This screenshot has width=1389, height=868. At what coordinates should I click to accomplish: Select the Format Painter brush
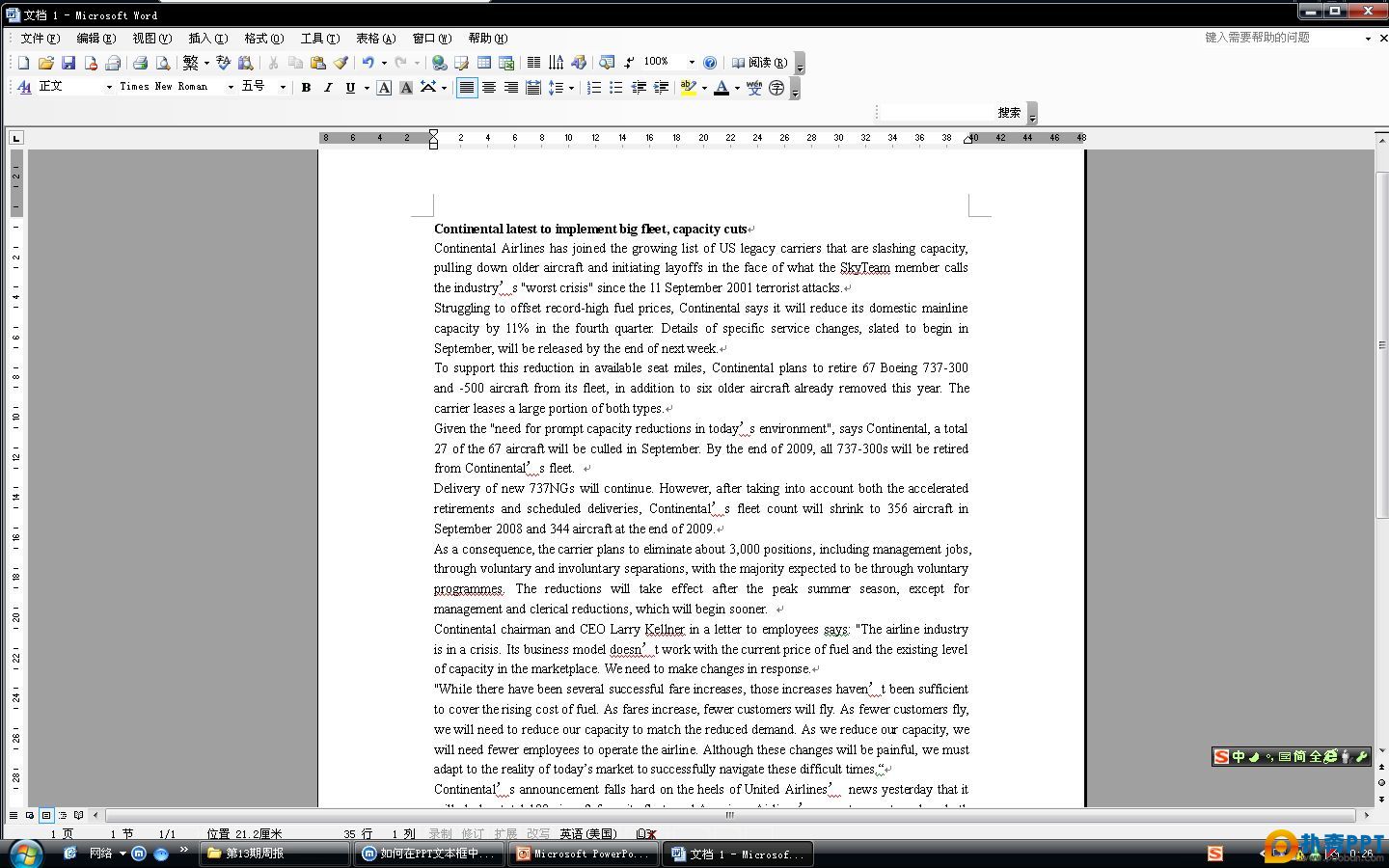340,63
